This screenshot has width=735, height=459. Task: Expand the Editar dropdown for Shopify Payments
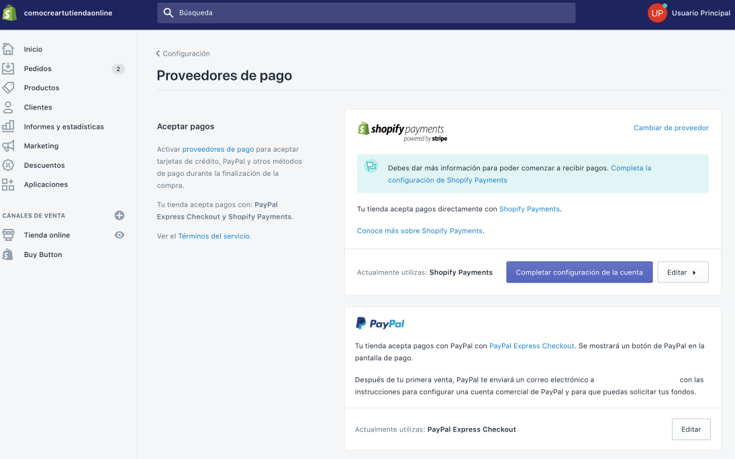pos(682,272)
